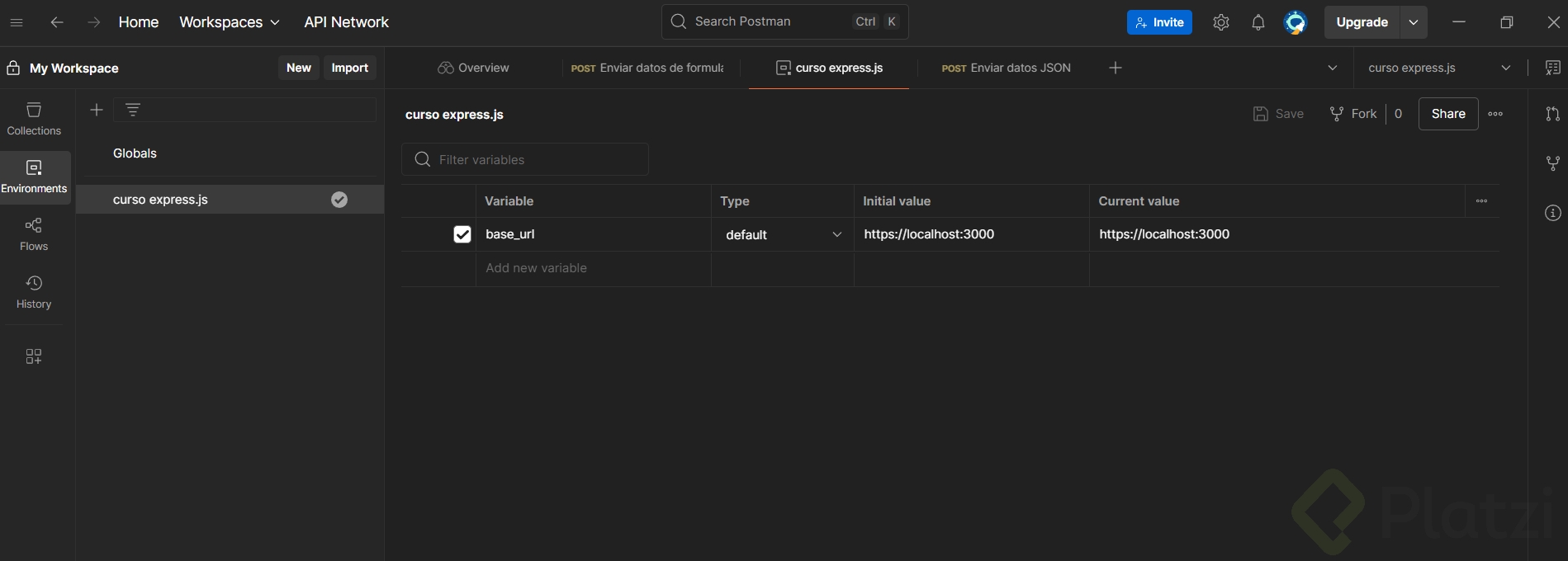Open the History sidebar panel

tap(34, 292)
